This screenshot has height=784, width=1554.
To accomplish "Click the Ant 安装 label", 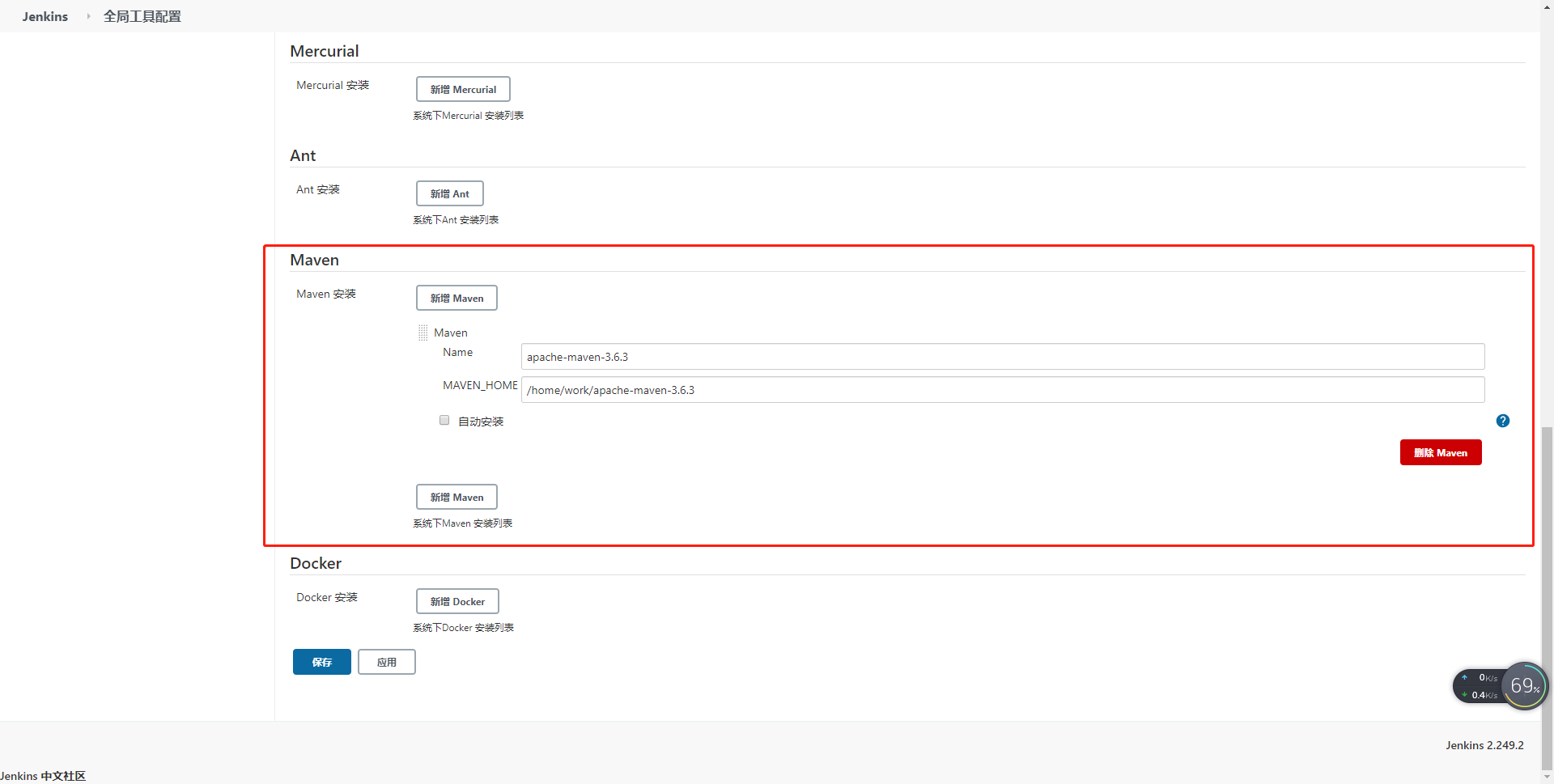I will point(318,189).
